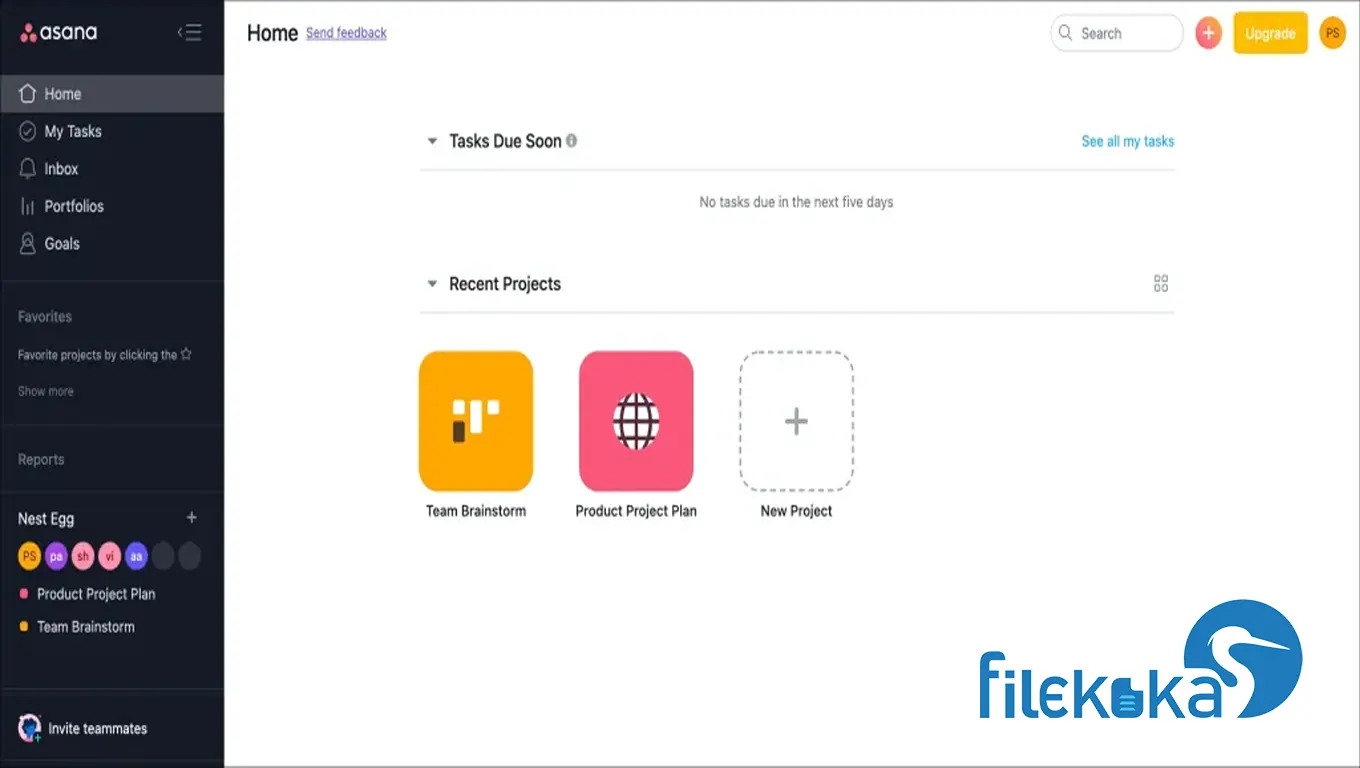Click the Portfolios bars icon
This screenshot has width=1360, height=768.
[x=28, y=206]
